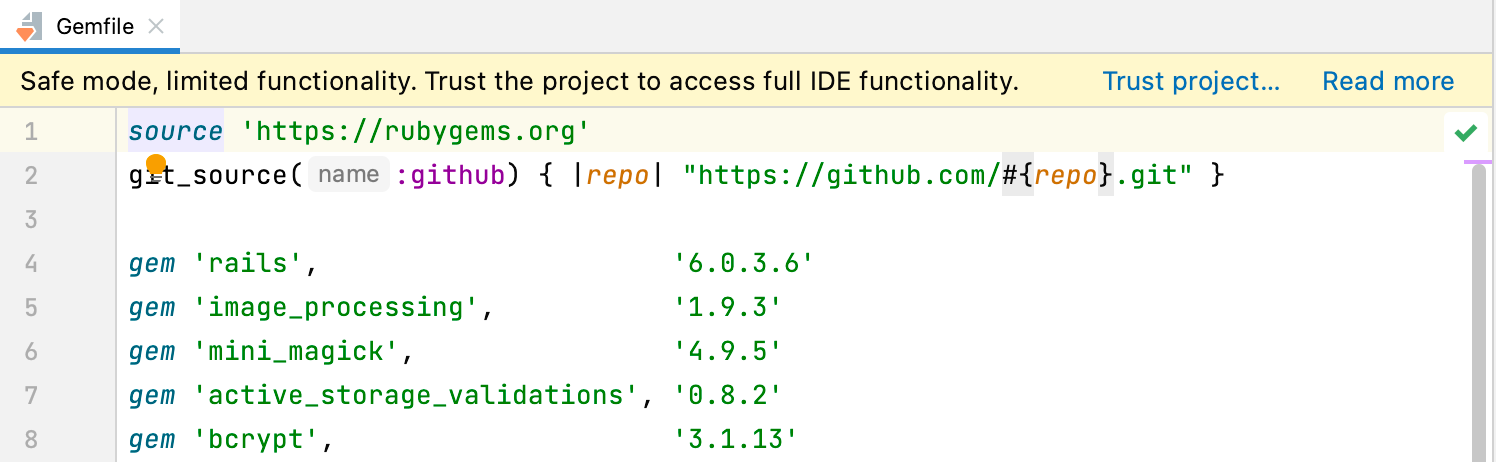This screenshot has width=1496, height=462.
Task: Click line number 8 in the gutter
Action: coord(30,439)
